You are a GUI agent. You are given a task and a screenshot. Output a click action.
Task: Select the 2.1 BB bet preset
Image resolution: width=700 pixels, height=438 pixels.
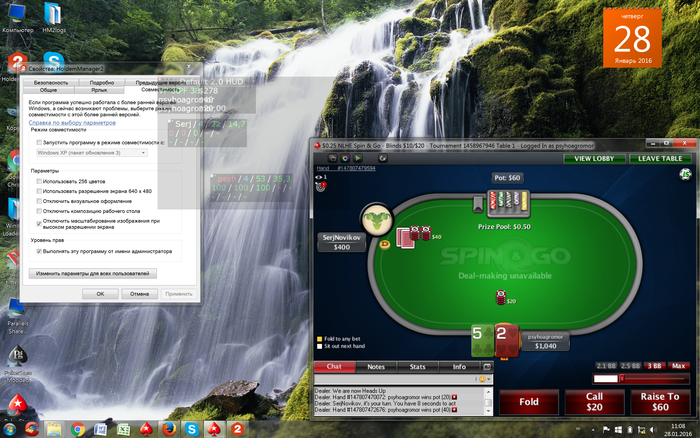(606, 366)
